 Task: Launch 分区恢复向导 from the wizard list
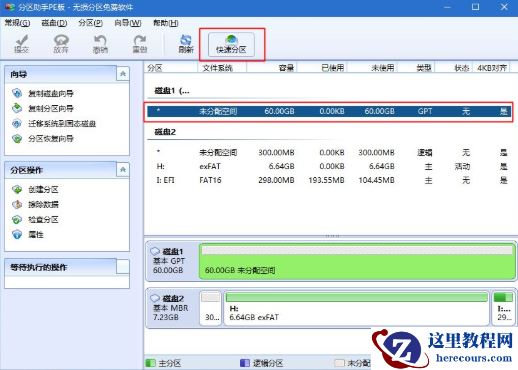pyautogui.click(x=51, y=139)
